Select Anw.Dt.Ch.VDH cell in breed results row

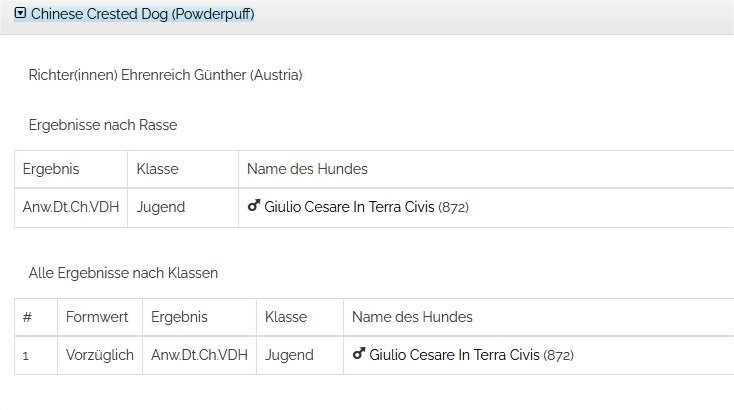tap(71, 207)
